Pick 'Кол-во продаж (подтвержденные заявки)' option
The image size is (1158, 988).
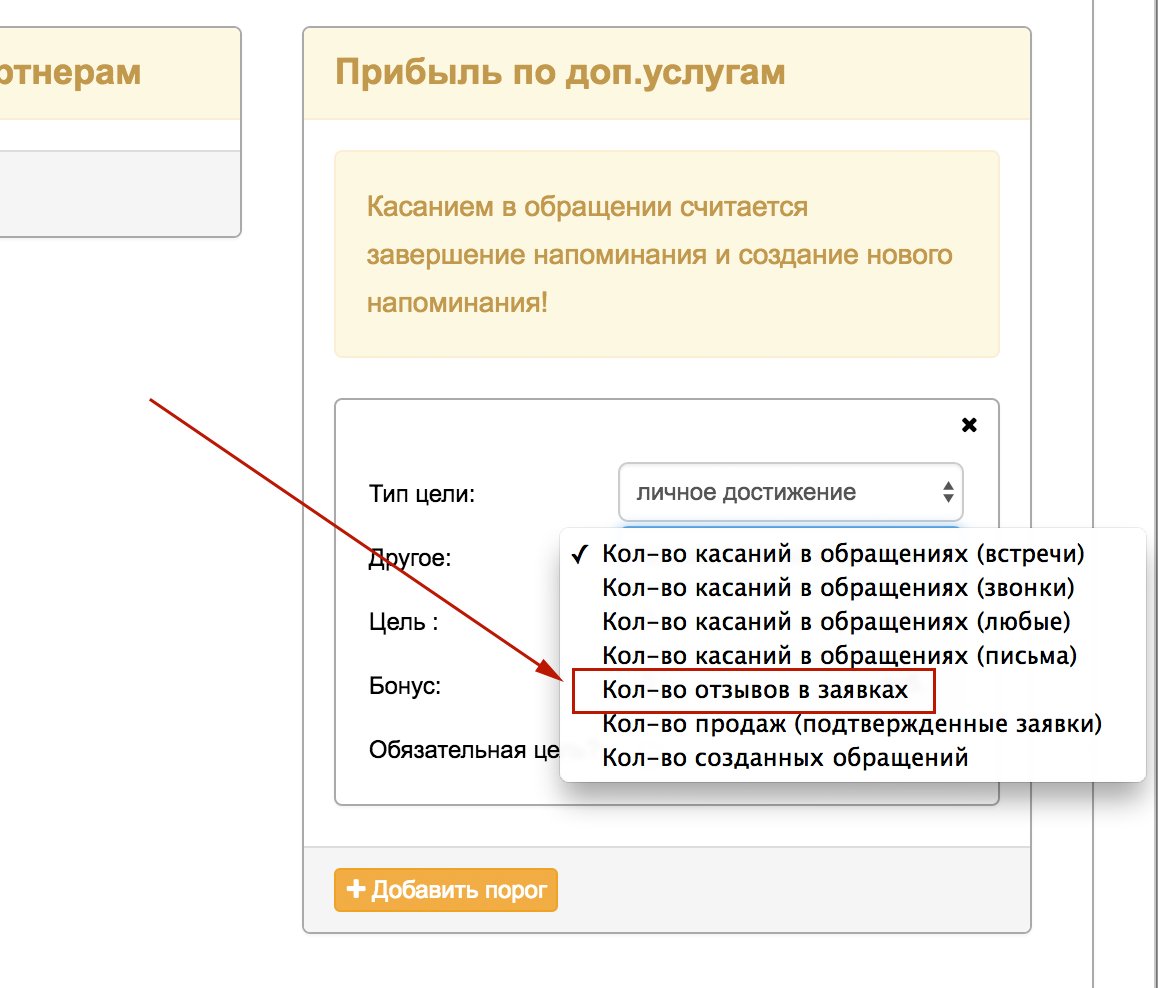click(x=852, y=723)
